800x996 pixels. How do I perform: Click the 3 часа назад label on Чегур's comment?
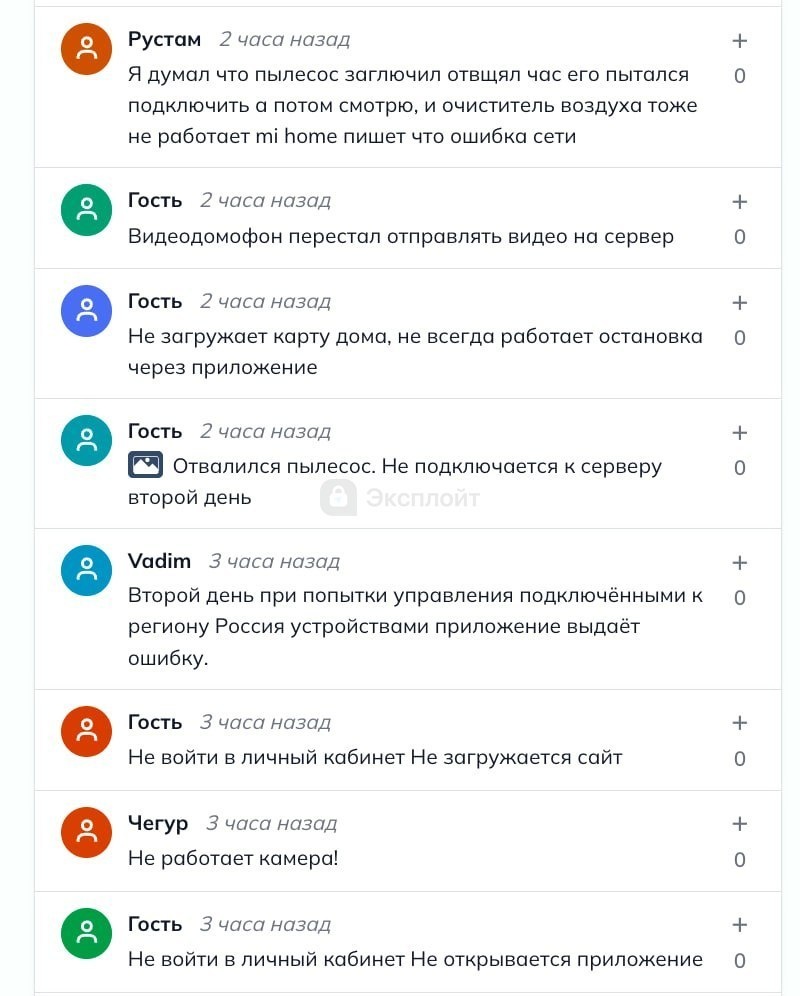click(x=273, y=823)
